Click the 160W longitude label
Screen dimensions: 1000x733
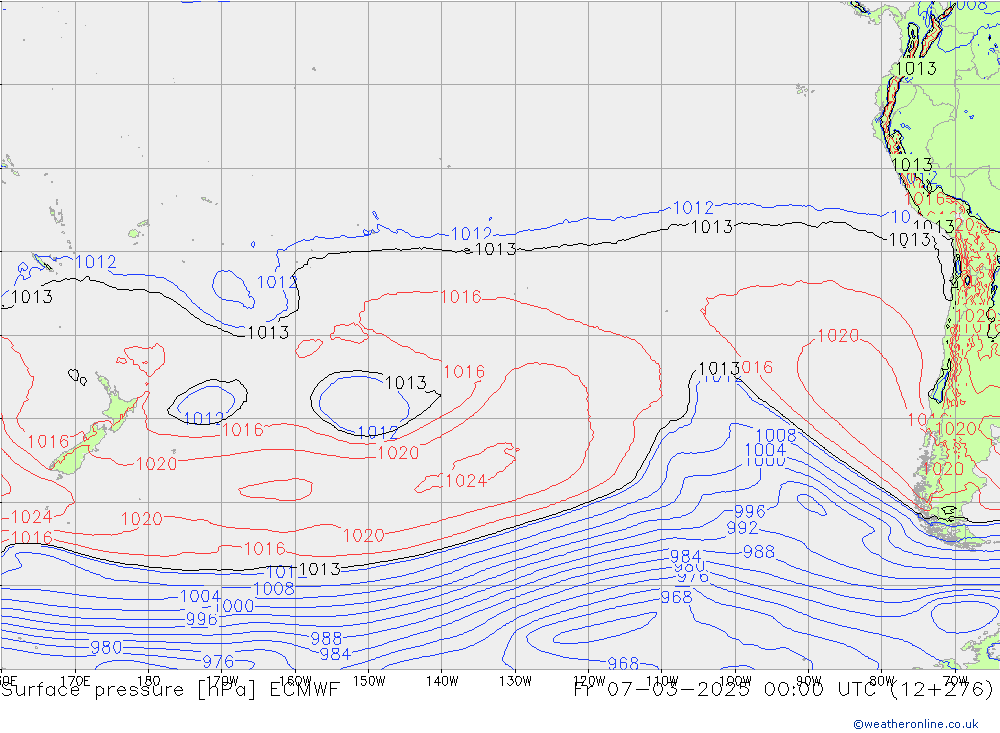coord(295,681)
